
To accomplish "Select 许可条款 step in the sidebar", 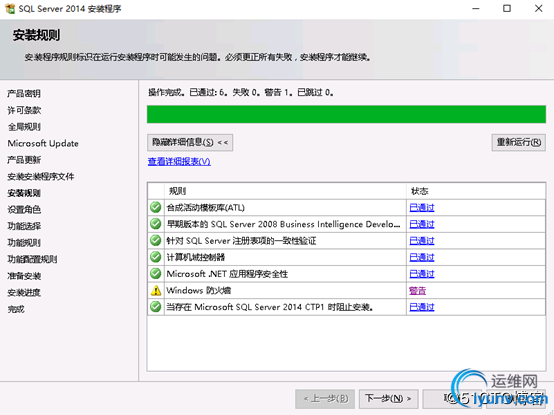I will tap(24, 110).
